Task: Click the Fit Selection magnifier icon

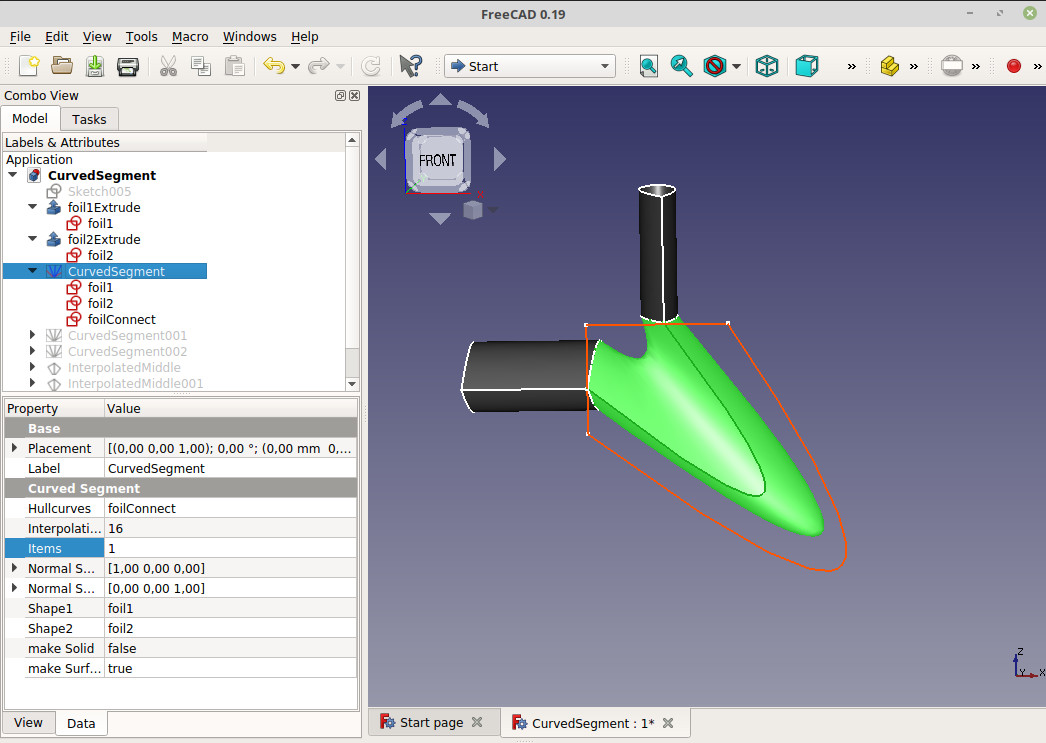Action: coord(681,66)
